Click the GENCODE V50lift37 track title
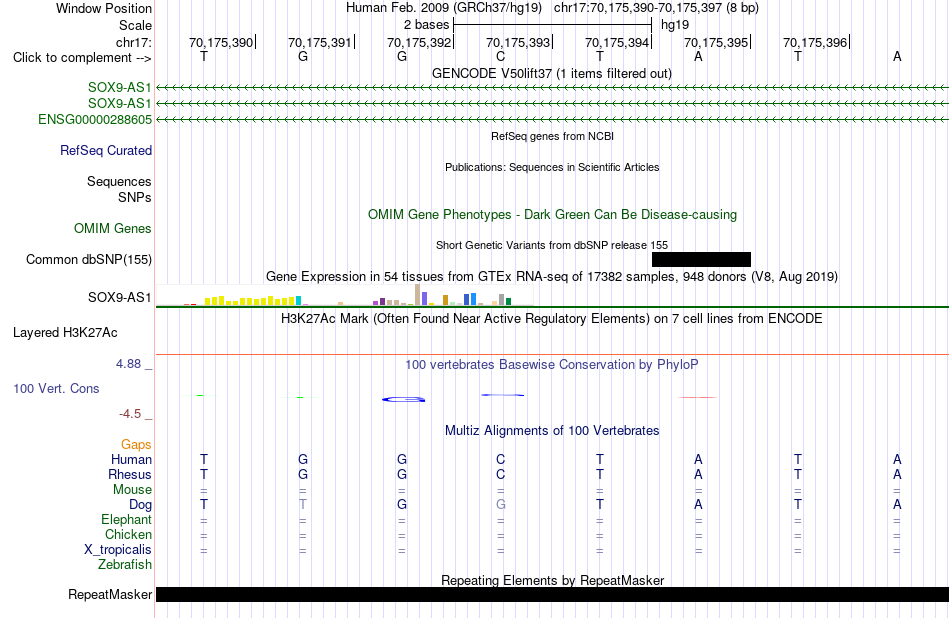This screenshot has height=618, width=950. tap(552, 73)
